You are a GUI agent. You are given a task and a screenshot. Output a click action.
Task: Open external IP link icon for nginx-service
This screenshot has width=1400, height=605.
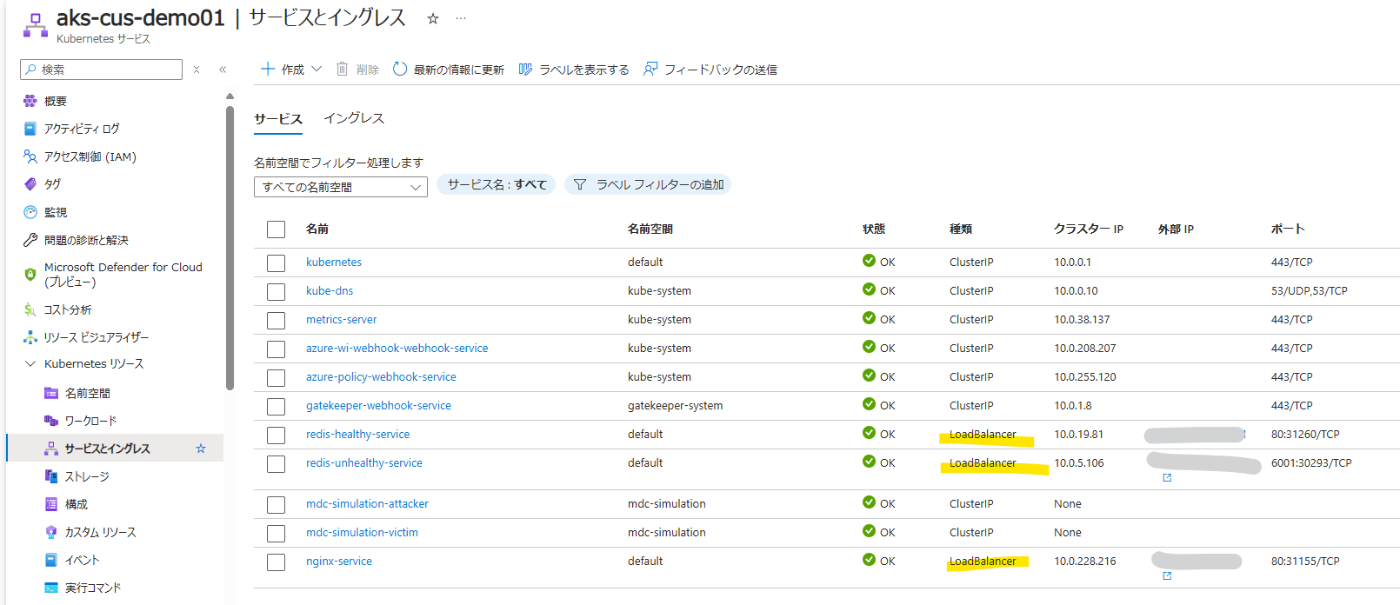[1166, 576]
